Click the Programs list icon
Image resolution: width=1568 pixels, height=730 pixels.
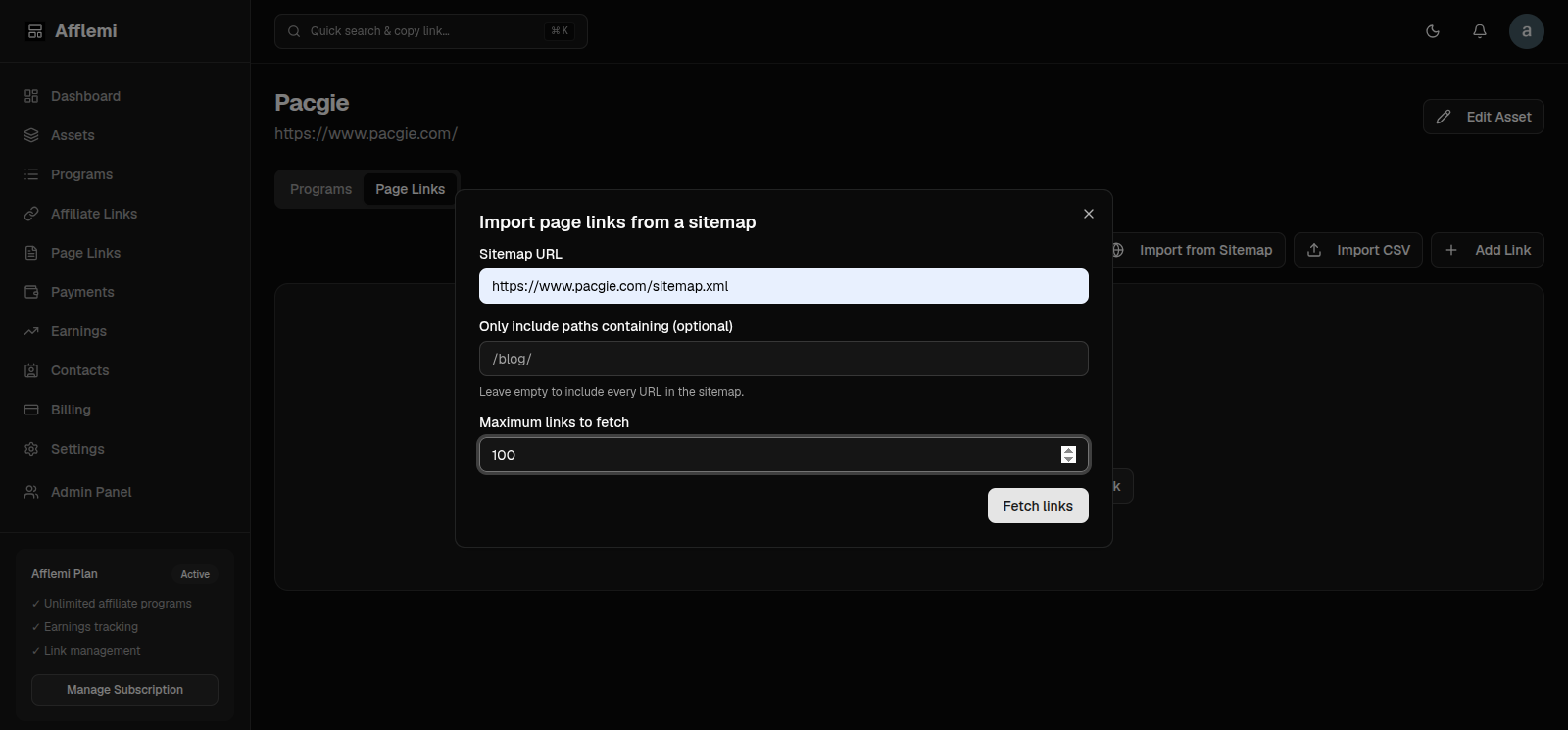click(x=31, y=174)
